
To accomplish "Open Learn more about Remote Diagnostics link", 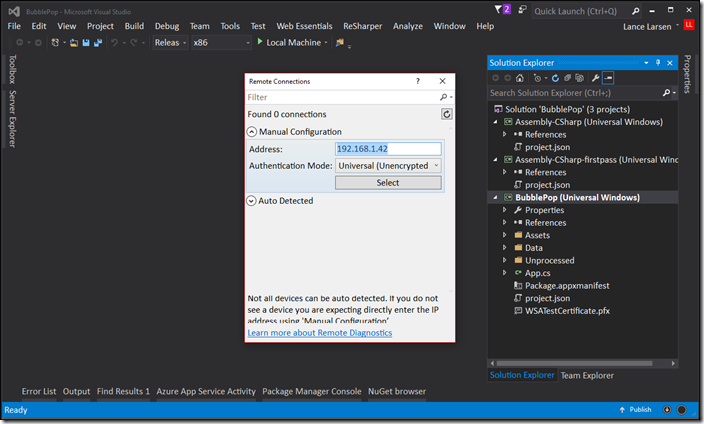I will [320, 333].
